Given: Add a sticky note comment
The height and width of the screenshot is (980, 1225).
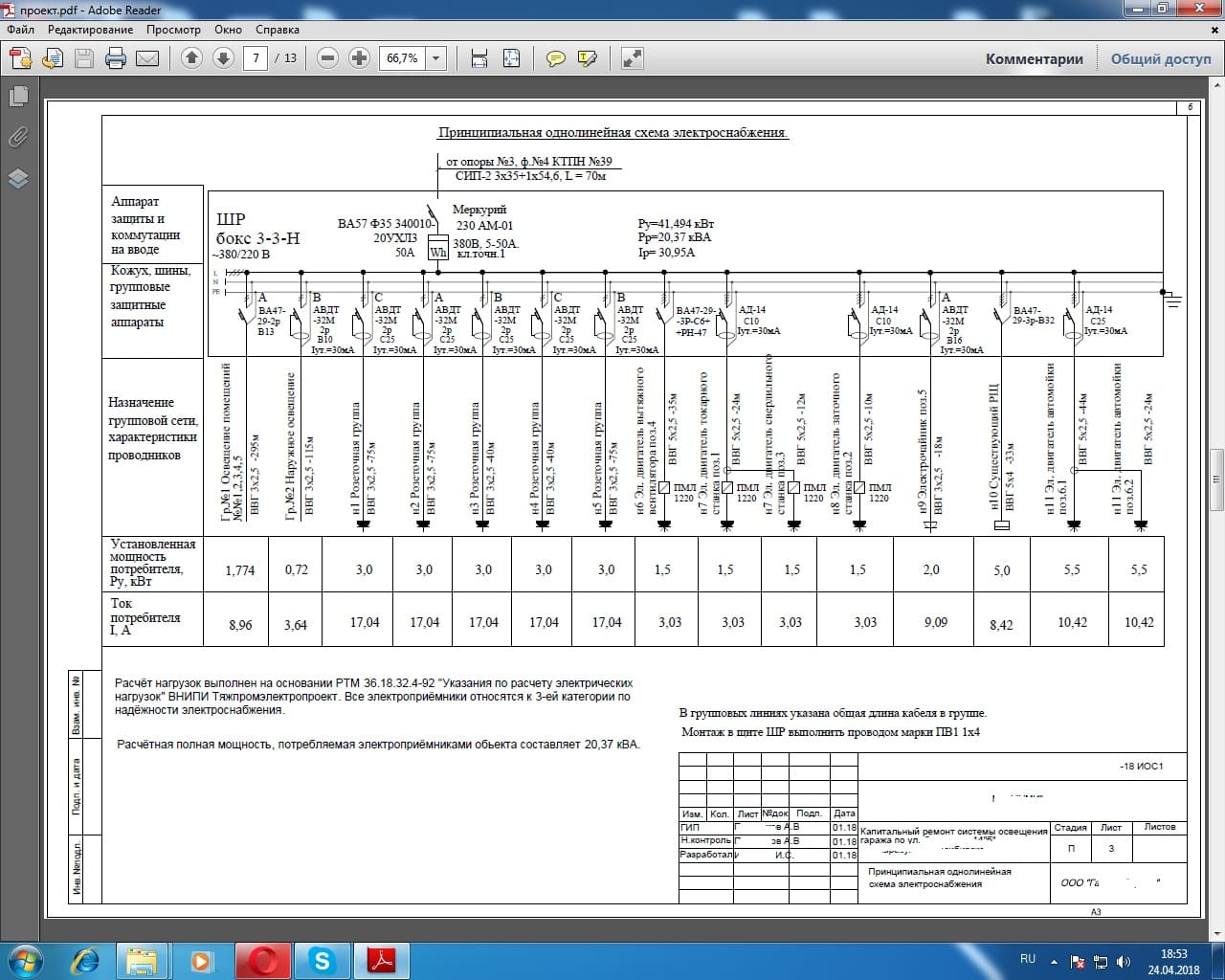Looking at the screenshot, I should [555, 58].
